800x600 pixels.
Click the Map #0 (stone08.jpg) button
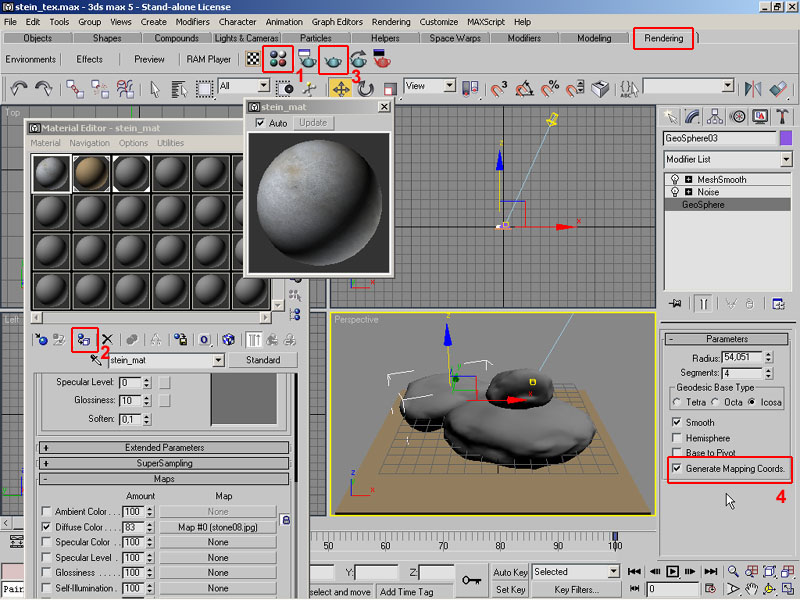coord(217,527)
